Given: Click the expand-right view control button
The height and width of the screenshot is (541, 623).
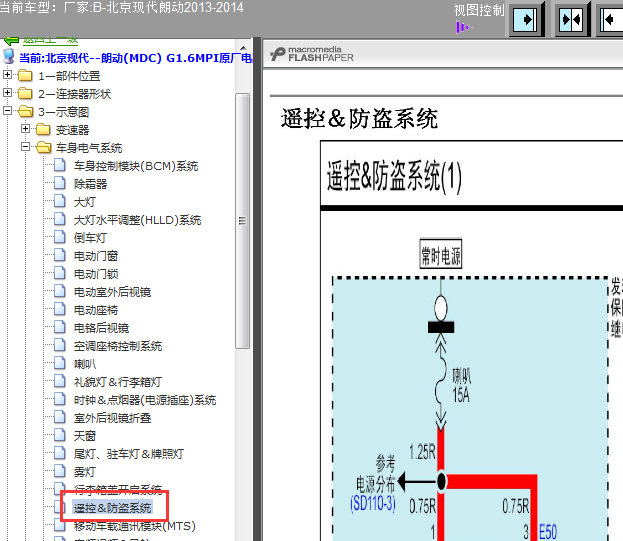Looking at the screenshot, I should (526, 19).
